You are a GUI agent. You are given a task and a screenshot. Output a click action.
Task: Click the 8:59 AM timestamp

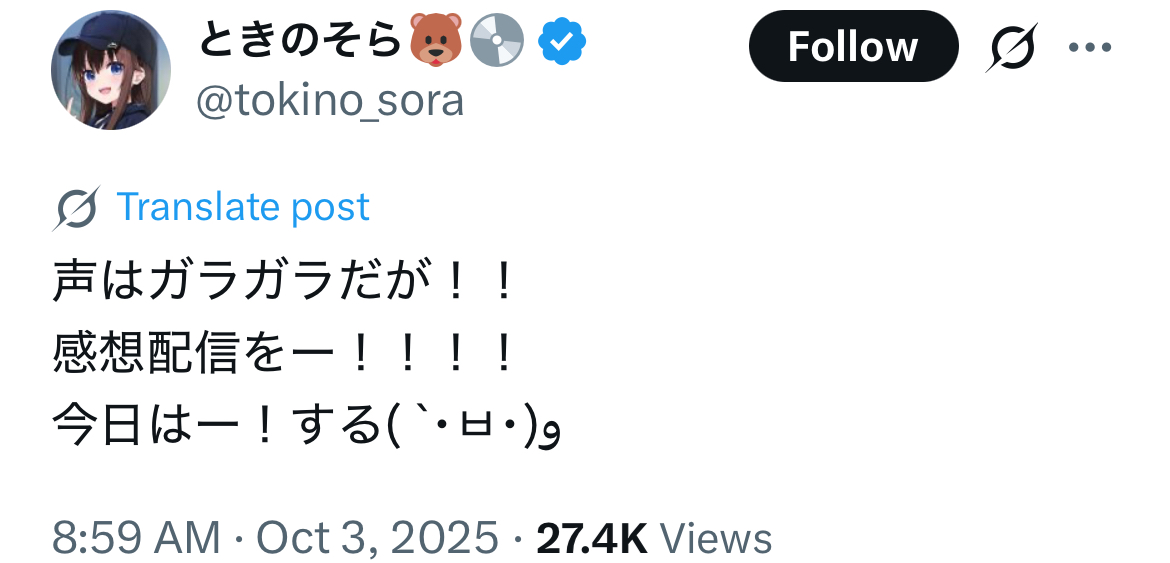point(136,538)
